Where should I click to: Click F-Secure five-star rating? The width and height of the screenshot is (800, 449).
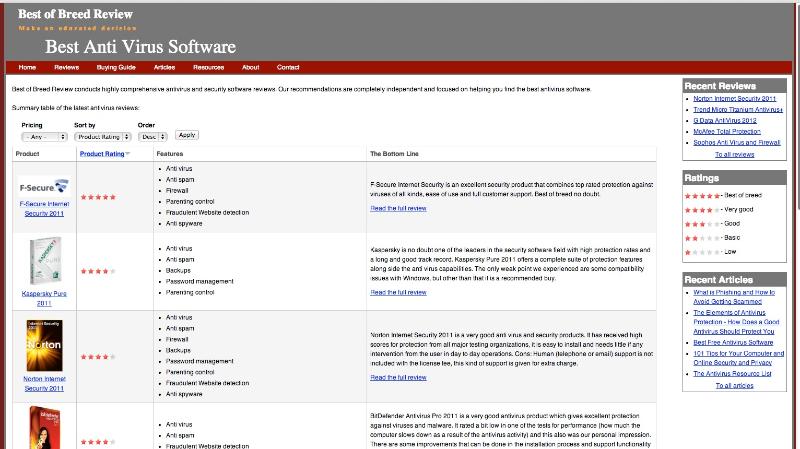coord(98,197)
